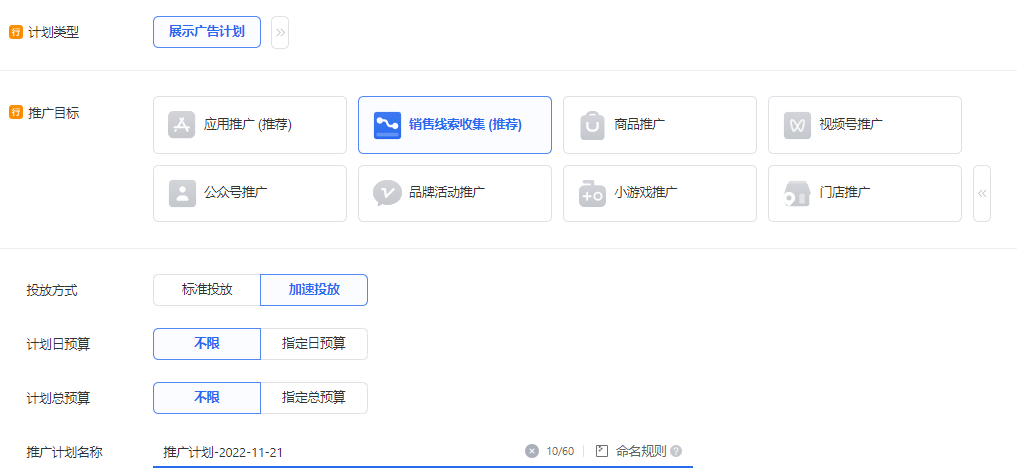Click the 投放方式 label
1017x476 pixels.
pyautogui.click(x=52, y=291)
